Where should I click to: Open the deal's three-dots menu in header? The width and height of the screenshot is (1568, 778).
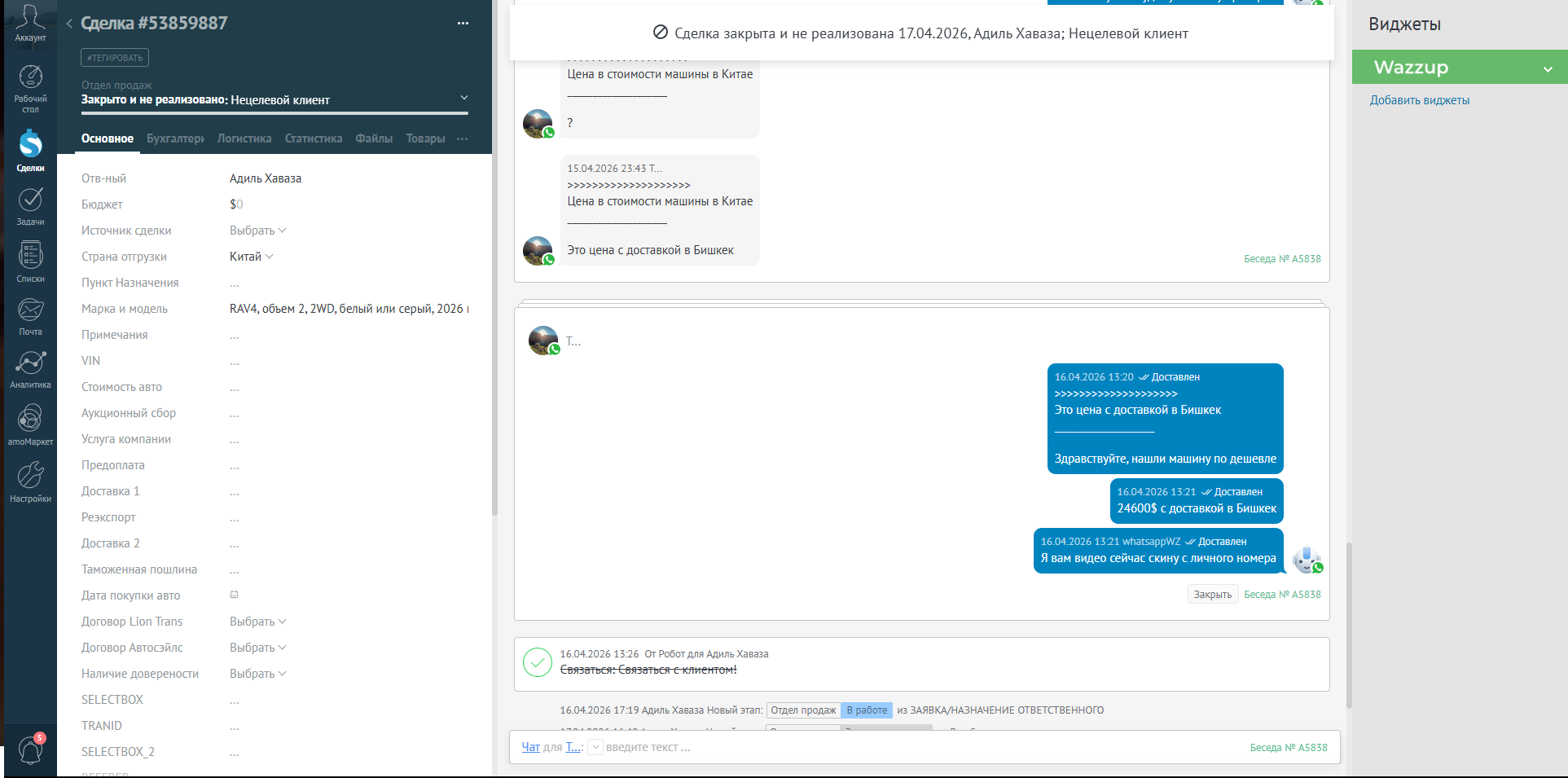coord(463,24)
